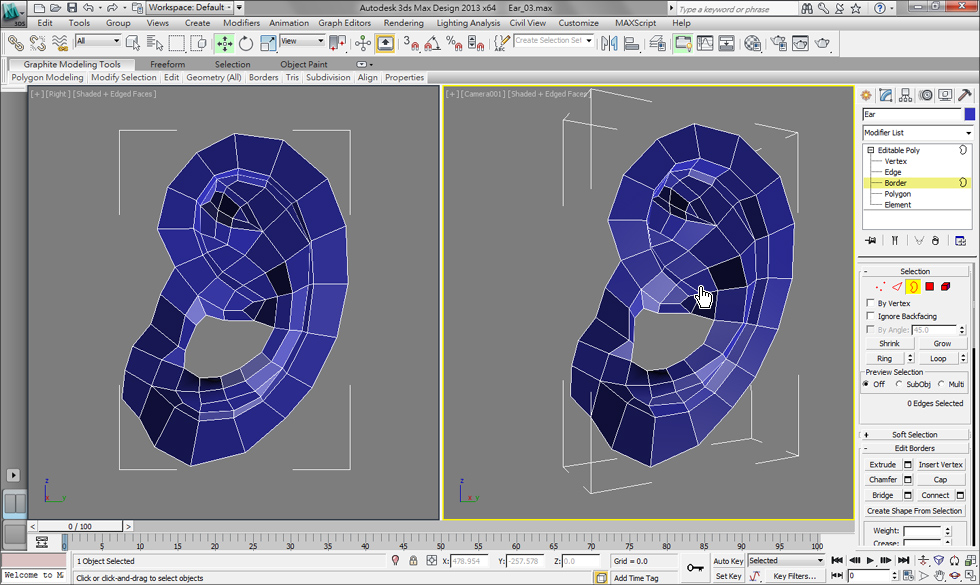This screenshot has height=585, width=980.
Task: Open the Rendering menu
Action: (x=403, y=23)
